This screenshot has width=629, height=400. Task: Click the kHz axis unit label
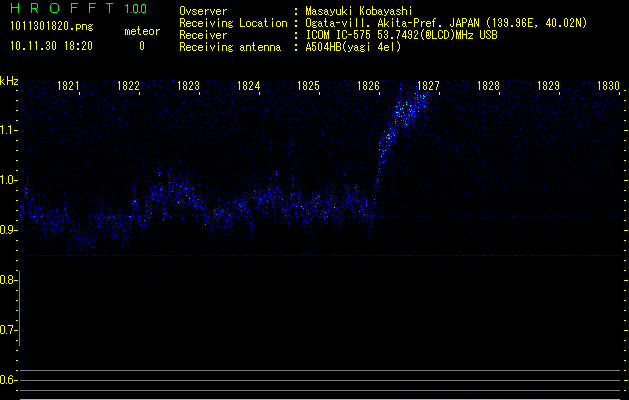(x=9, y=81)
